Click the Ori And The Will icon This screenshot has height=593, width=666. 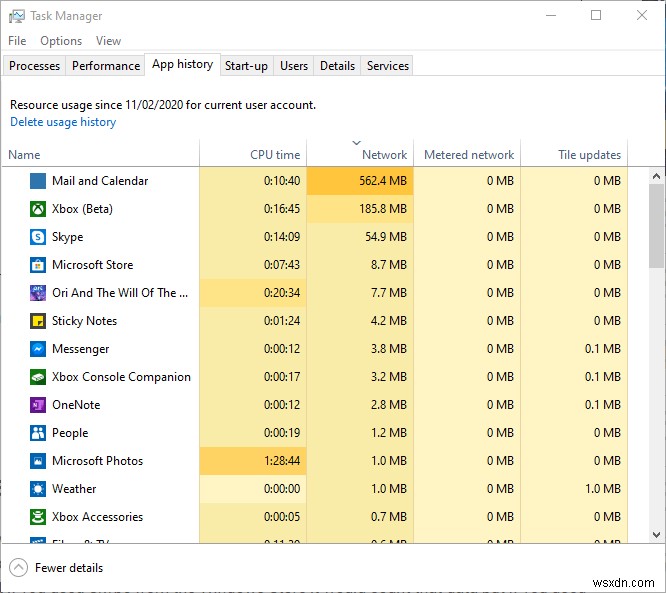pyautogui.click(x=38, y=293)
